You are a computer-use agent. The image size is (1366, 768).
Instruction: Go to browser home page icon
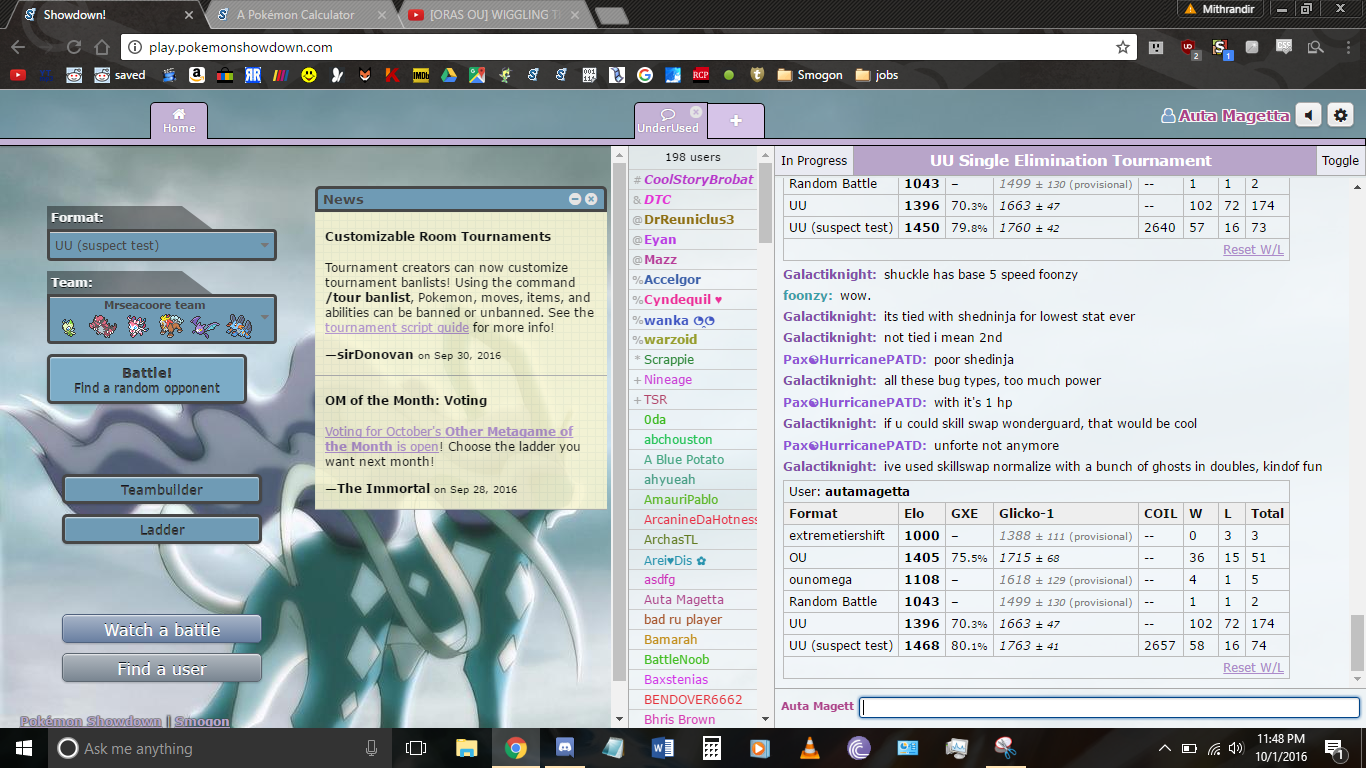tap(101, 47)
